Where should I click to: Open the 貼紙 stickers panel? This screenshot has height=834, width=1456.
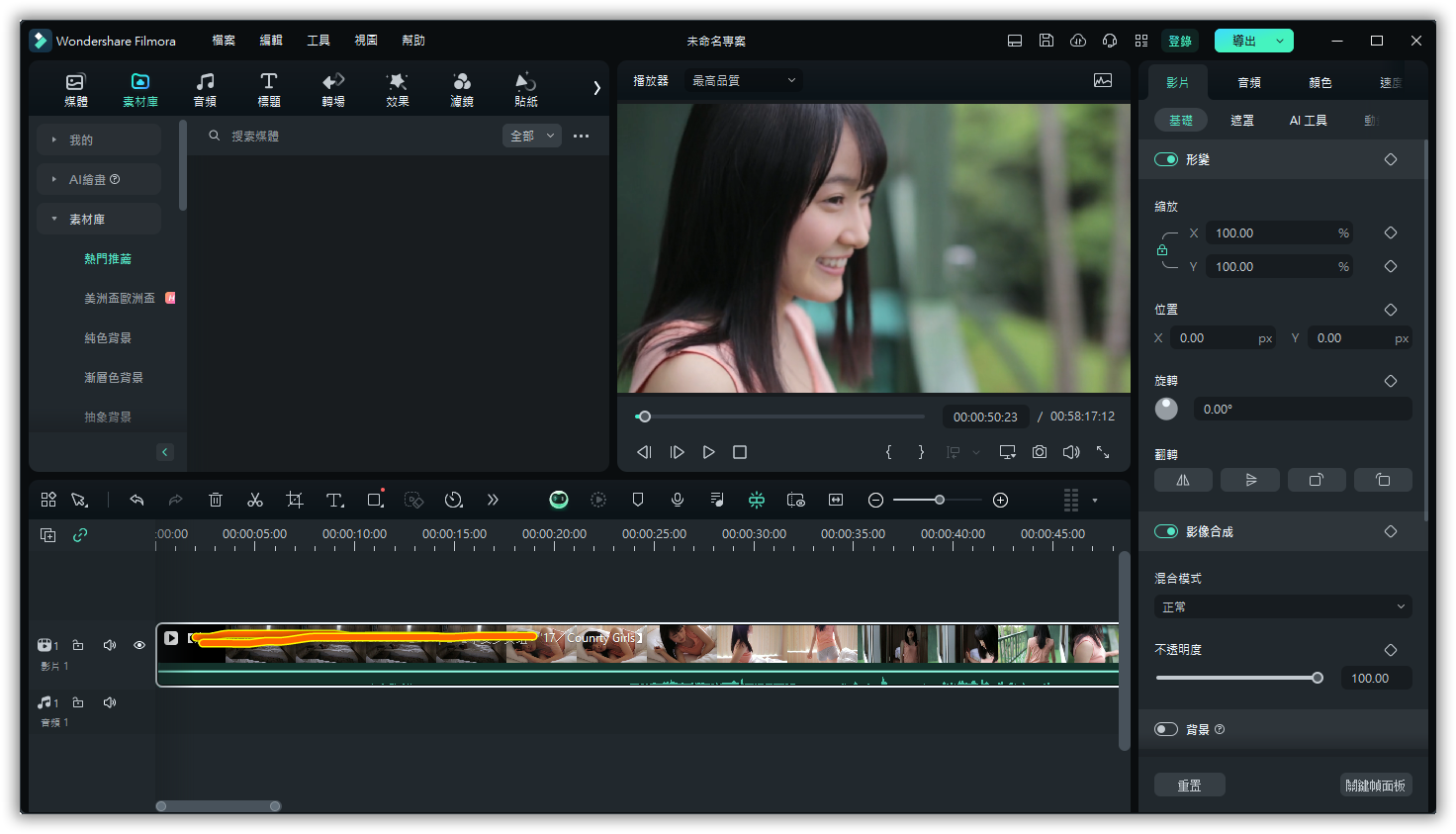[x=526, y=89]
